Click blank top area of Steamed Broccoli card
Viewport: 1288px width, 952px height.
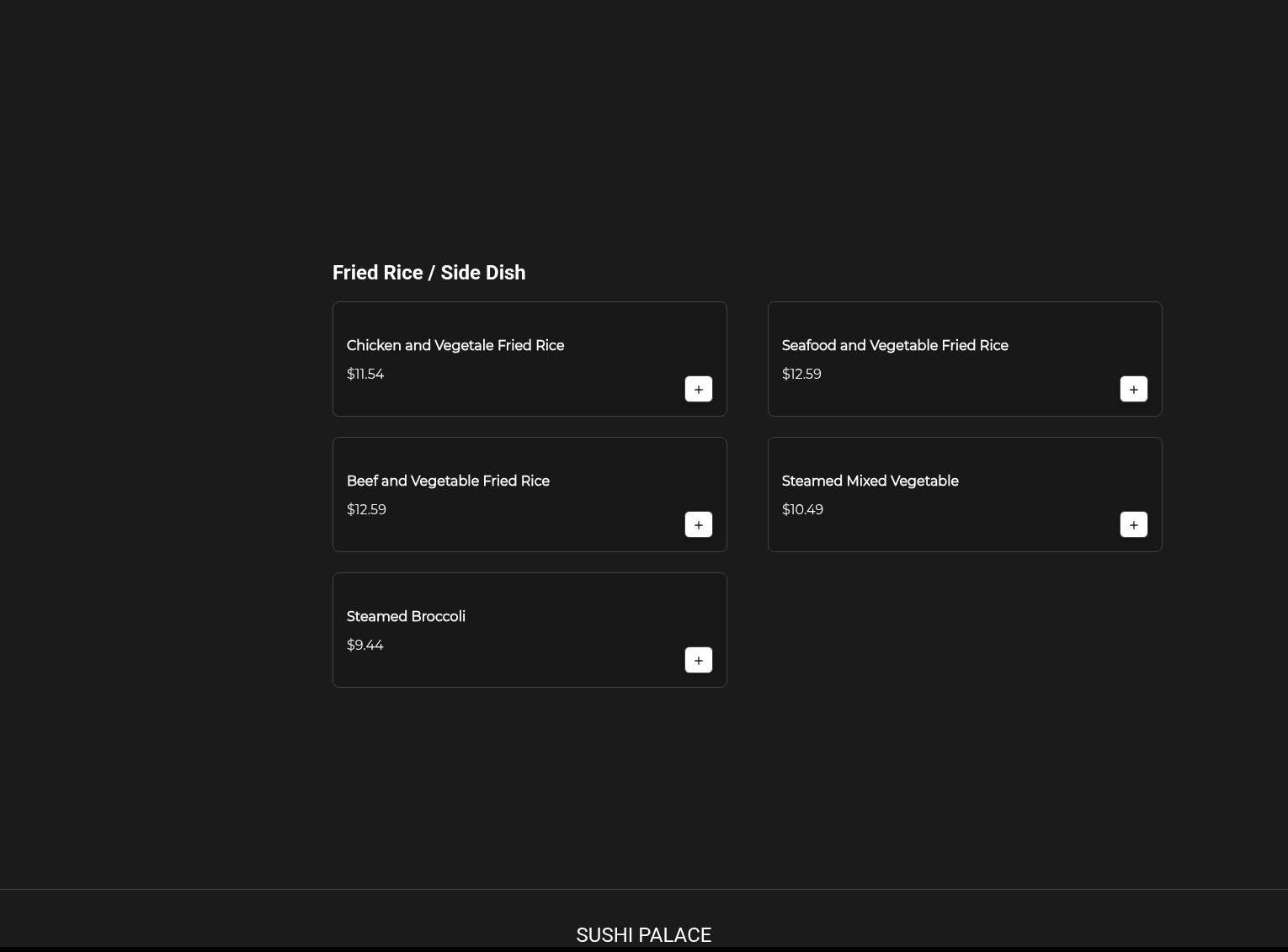pos(530,589)
